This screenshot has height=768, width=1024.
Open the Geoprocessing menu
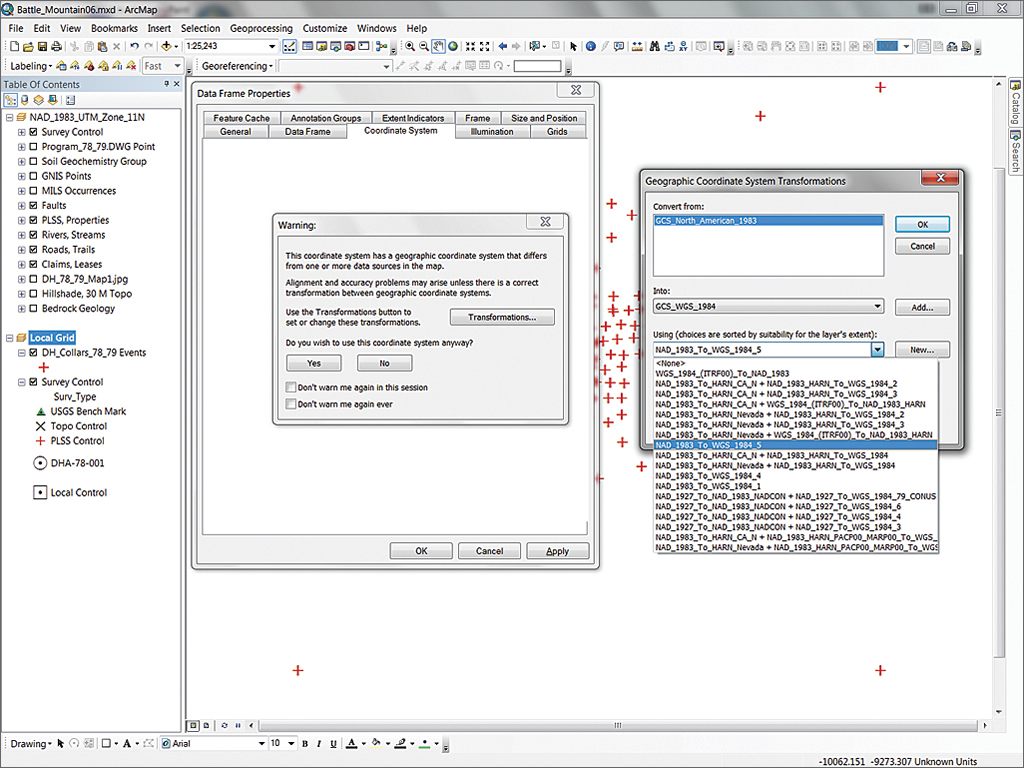click(261, 29)
